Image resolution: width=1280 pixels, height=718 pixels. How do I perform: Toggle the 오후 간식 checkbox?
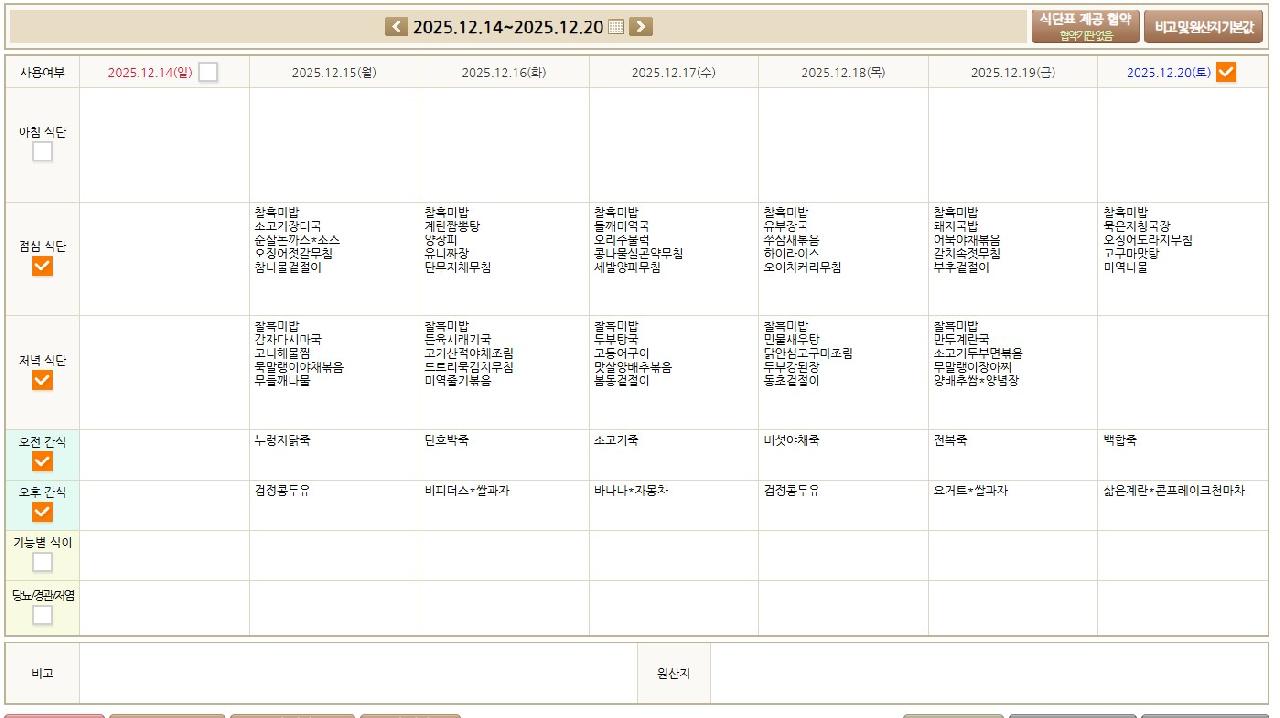click(x=42, y=512)
